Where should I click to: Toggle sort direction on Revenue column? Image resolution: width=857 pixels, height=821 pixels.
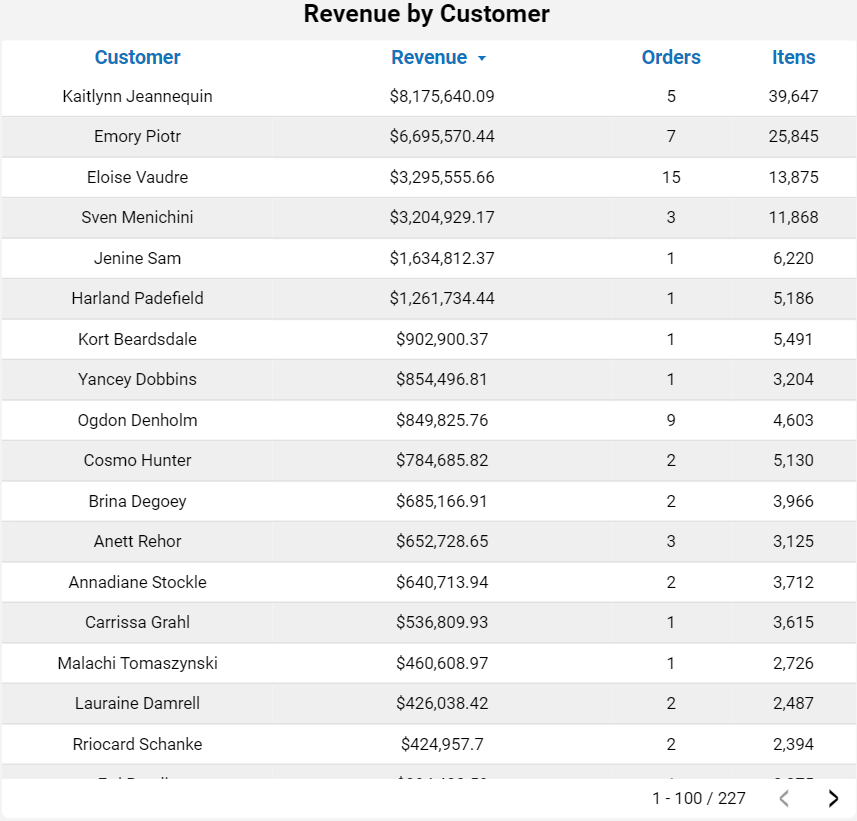tap(481, 58)
